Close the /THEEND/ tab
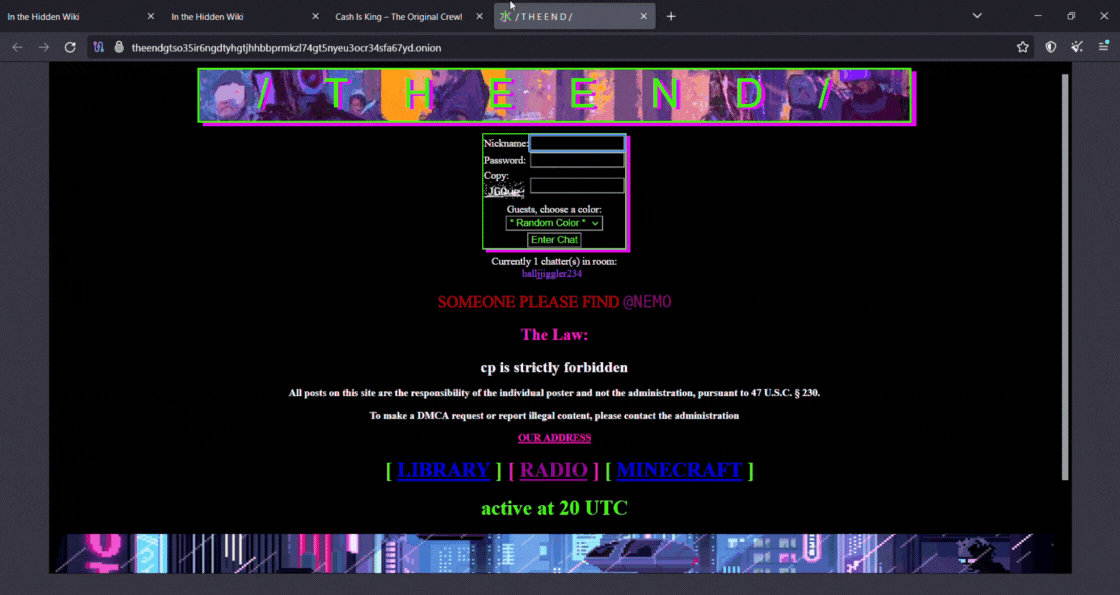This screenshot has width=1120, height=595. [644, 16]
